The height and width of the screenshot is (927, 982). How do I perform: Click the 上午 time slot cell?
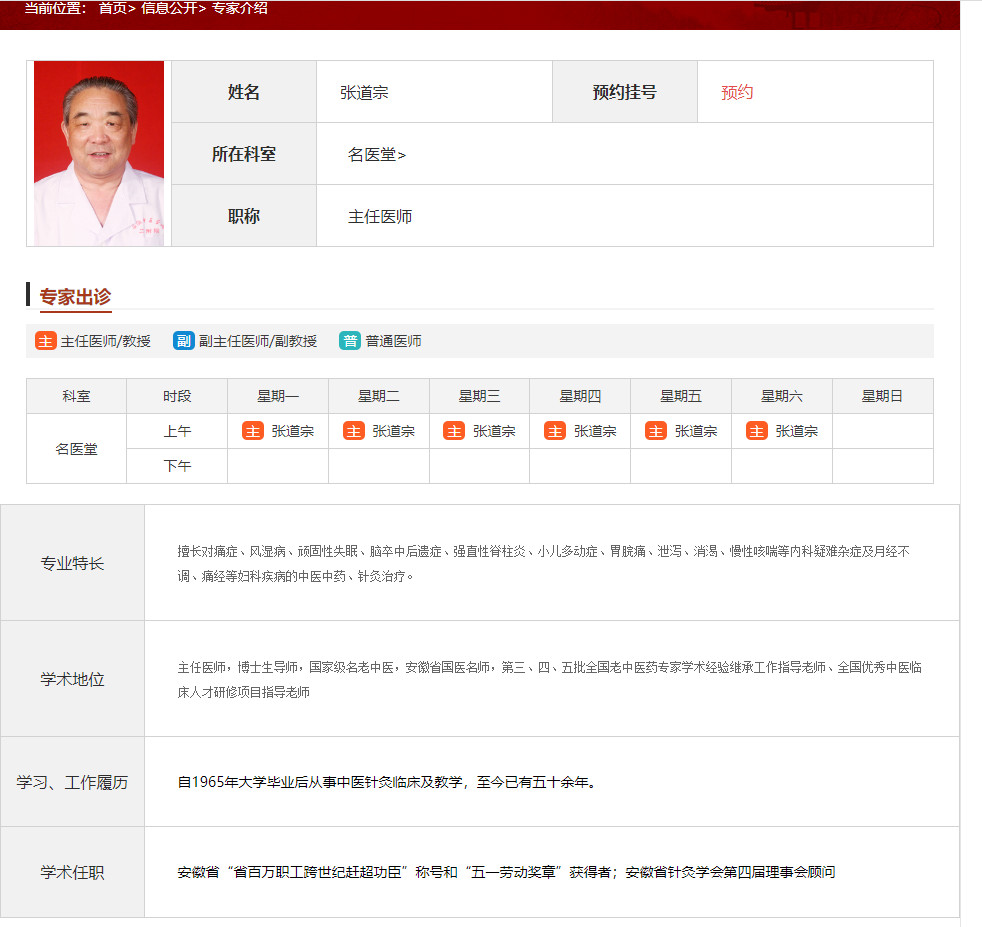pos(177,431)
